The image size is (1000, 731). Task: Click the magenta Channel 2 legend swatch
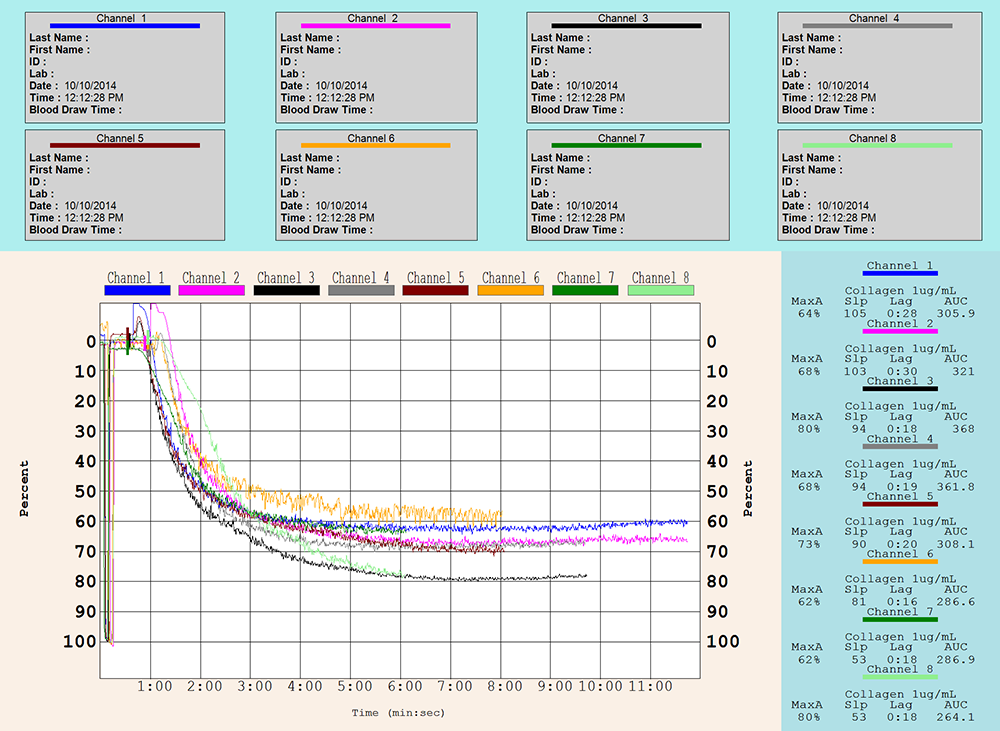(x=211, y=290)
